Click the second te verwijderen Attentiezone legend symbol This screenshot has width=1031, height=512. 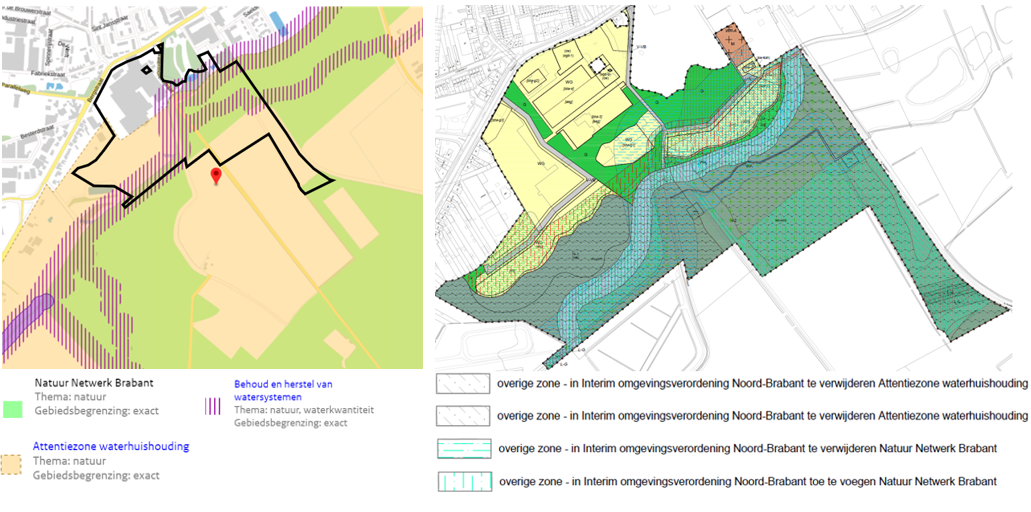tap(462, 416)
